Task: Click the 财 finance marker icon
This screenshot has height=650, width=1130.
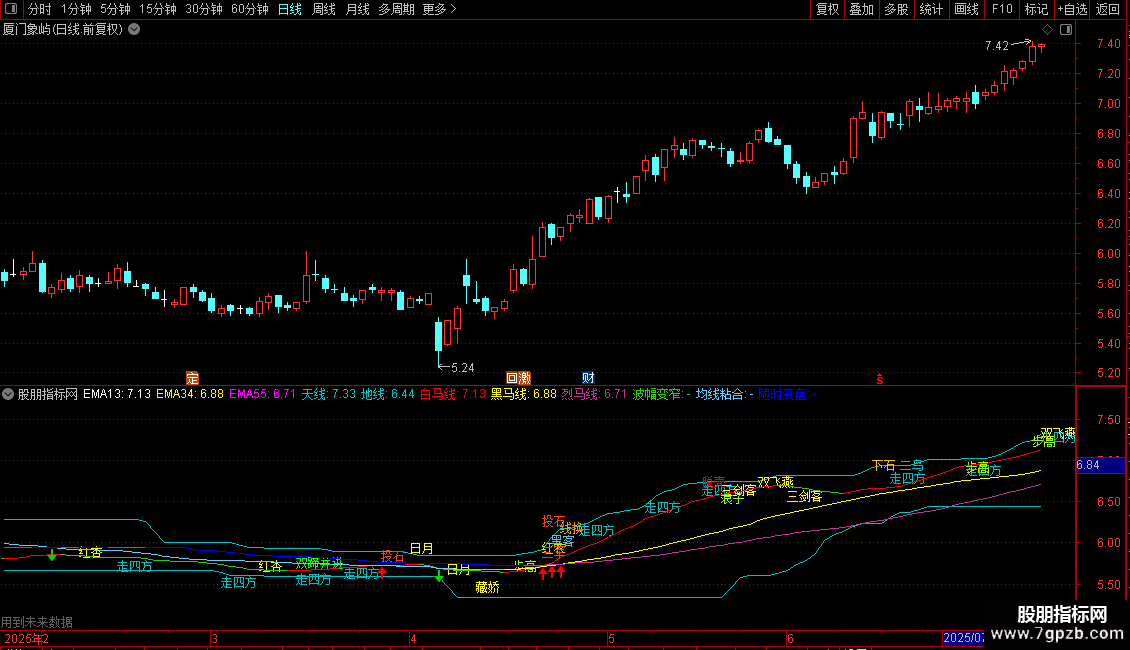Action: tap(588, 378)
